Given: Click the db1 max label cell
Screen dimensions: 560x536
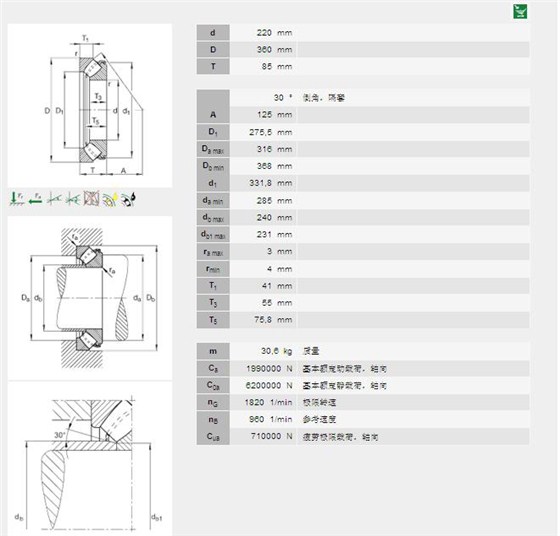Looking at the screenshot, I should [213, 235].
